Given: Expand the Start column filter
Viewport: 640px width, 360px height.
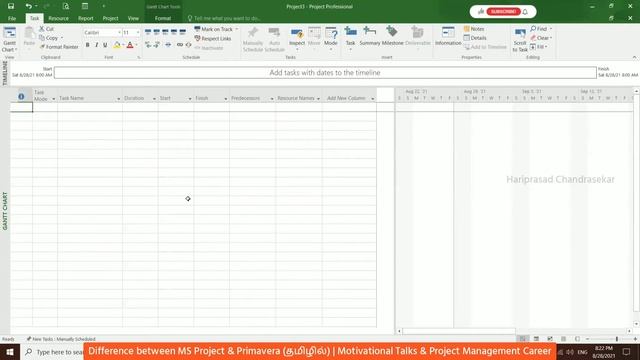Looking at the screenshot, I should 190,99.
